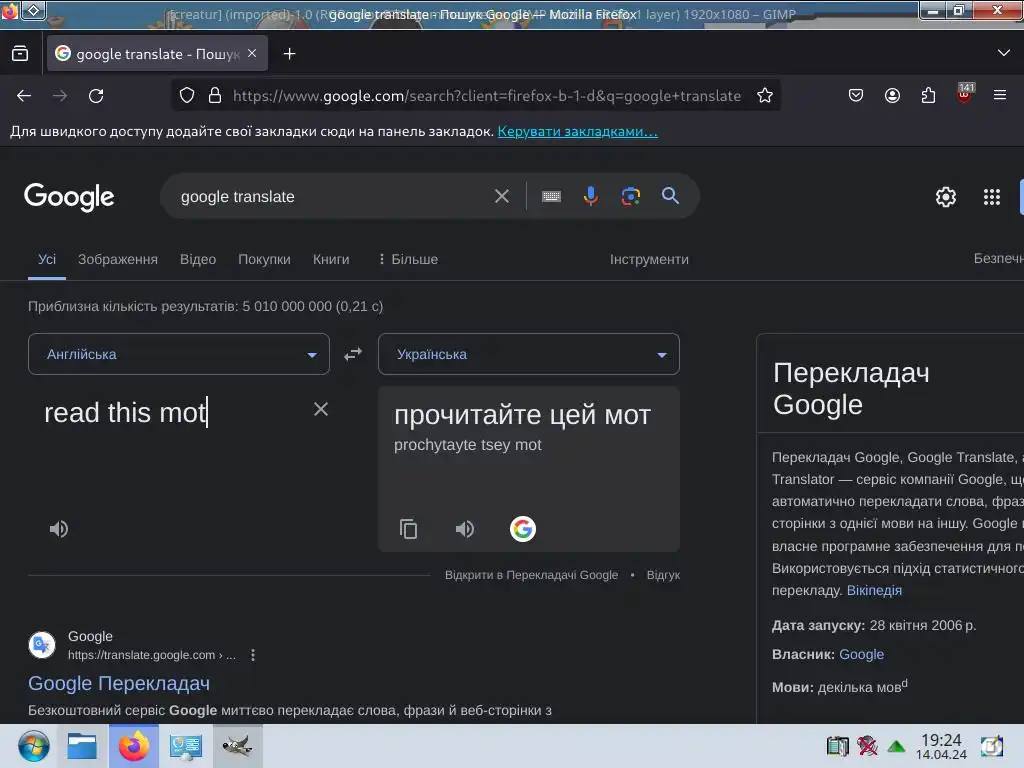The height and width of the screenshot is (768, 1024).
Task: Clear the source text 'read this mot'
Action: (x=321, y=409)
